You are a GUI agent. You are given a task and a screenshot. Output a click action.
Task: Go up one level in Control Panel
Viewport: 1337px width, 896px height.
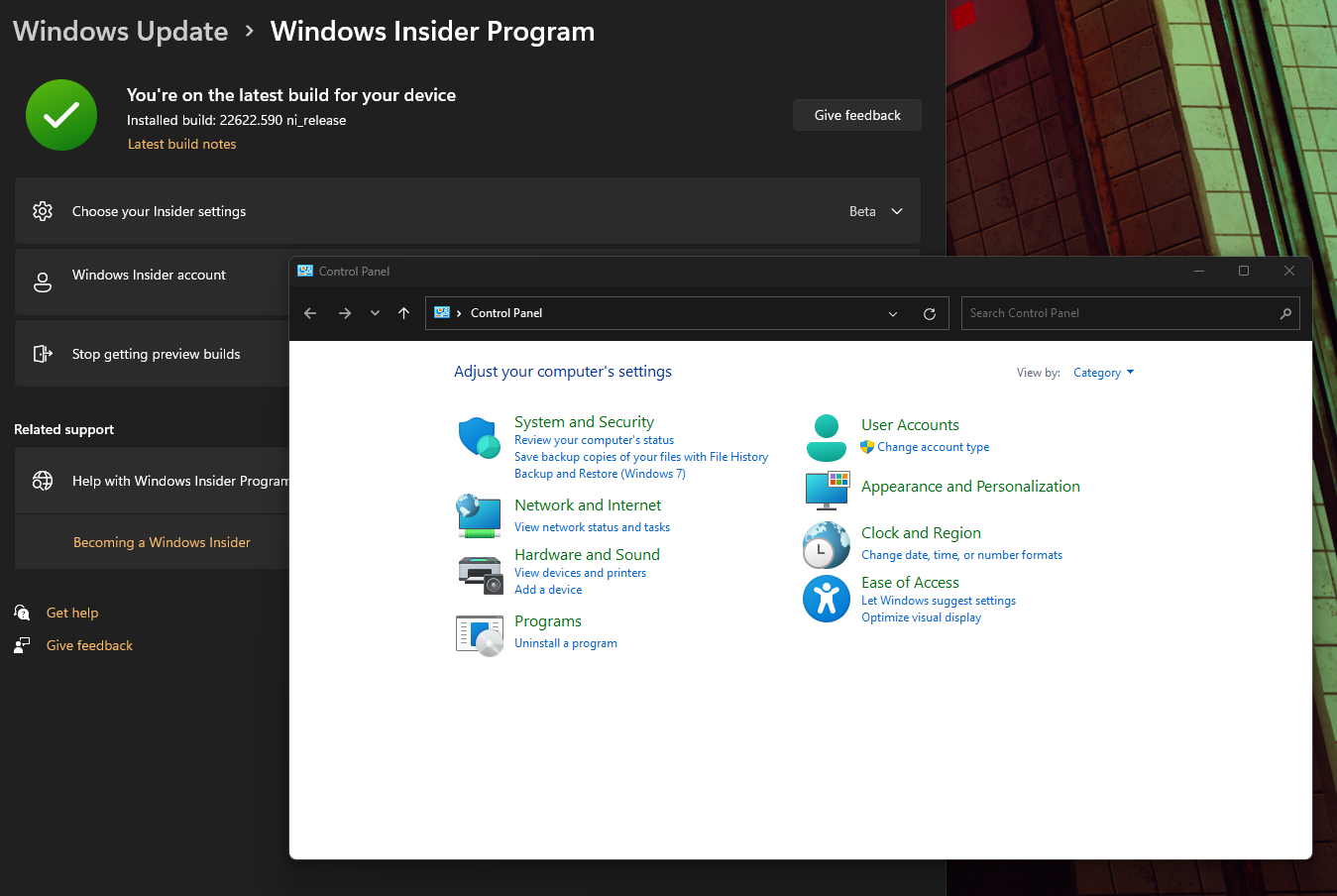pyautogui.click(x=403, y=313)
